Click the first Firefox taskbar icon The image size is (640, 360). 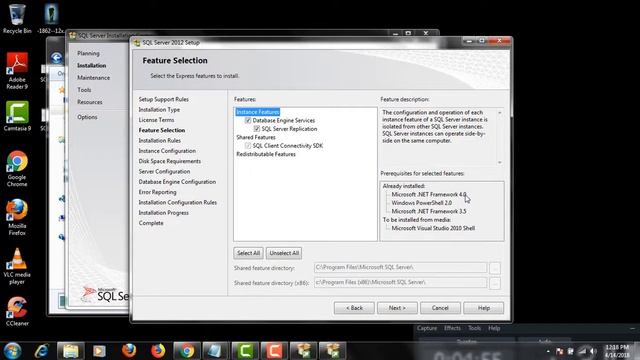(x=129, y=351)
